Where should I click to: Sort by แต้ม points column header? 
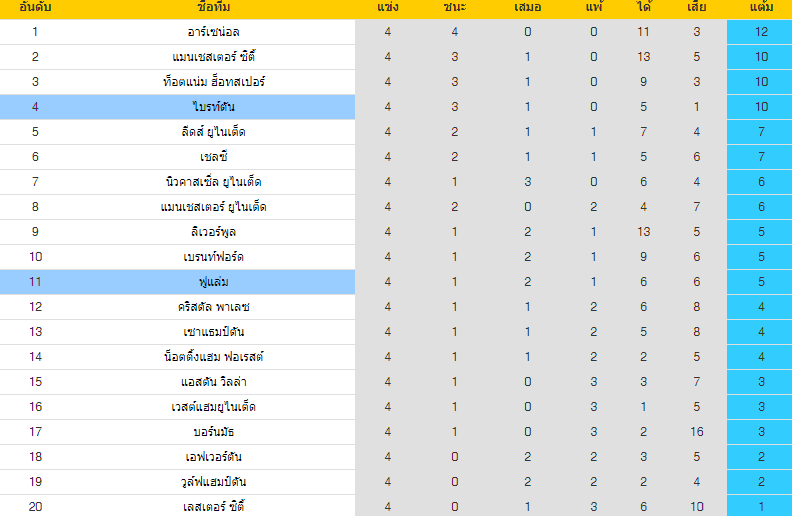tap(761, 7)
